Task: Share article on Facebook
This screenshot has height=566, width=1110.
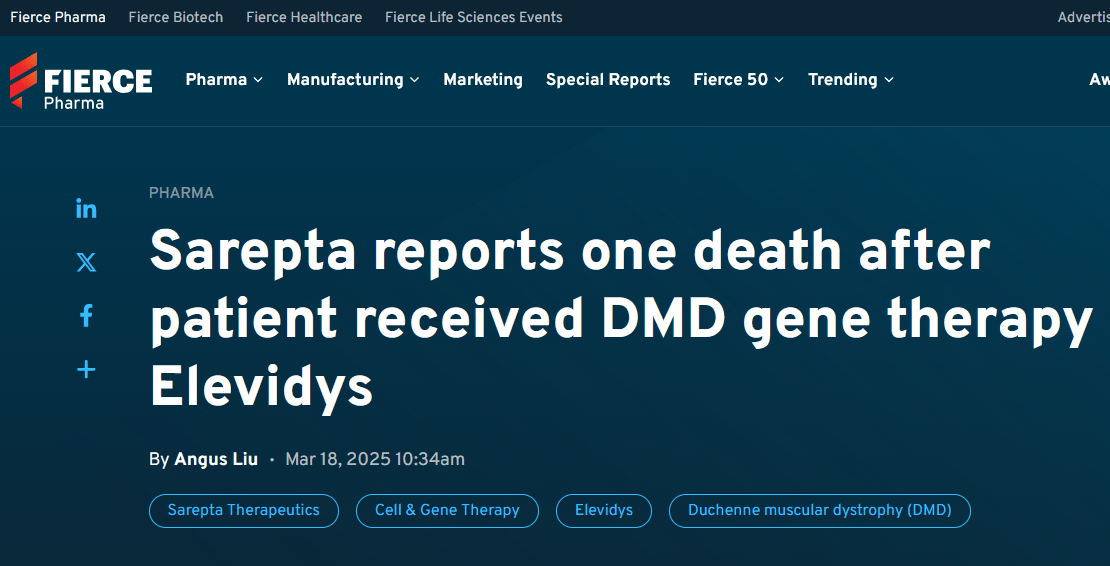Action: tap(86, 316)
